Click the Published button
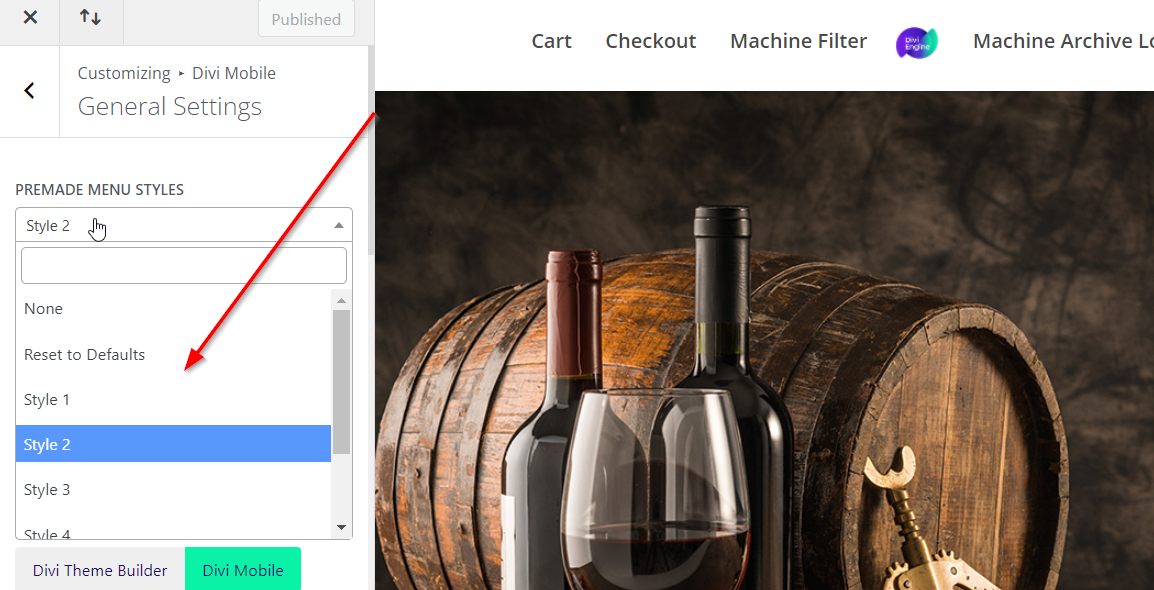1154x590 pixels. coord(306,19)
